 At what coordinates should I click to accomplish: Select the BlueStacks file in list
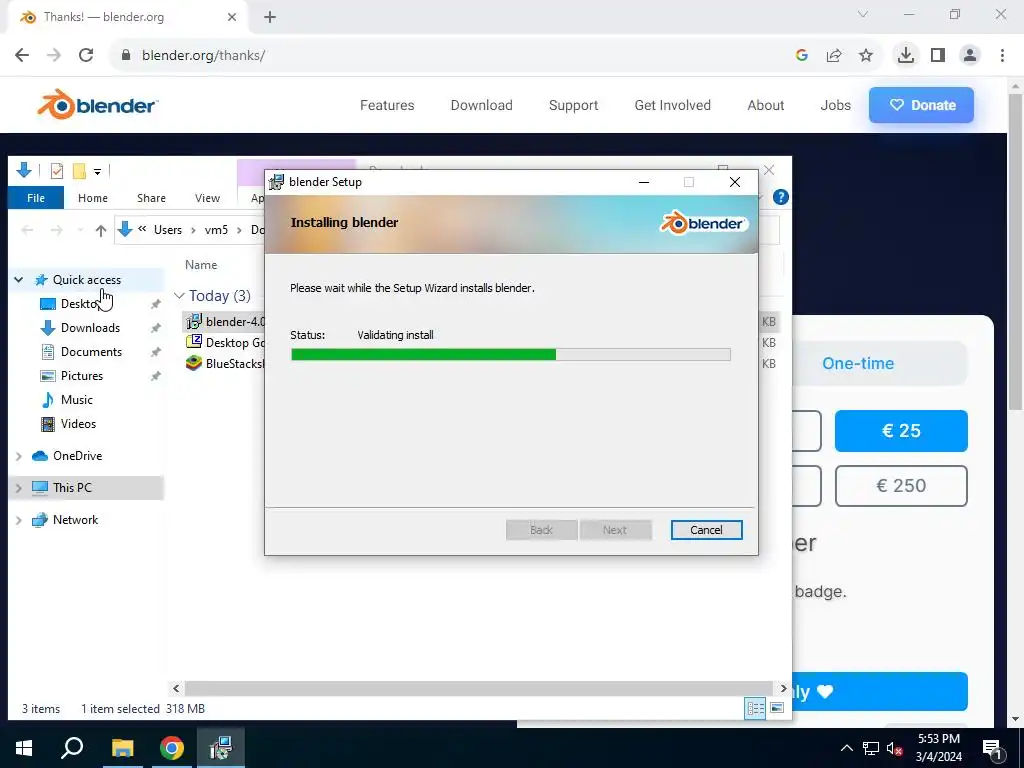[x=225, y=363]
